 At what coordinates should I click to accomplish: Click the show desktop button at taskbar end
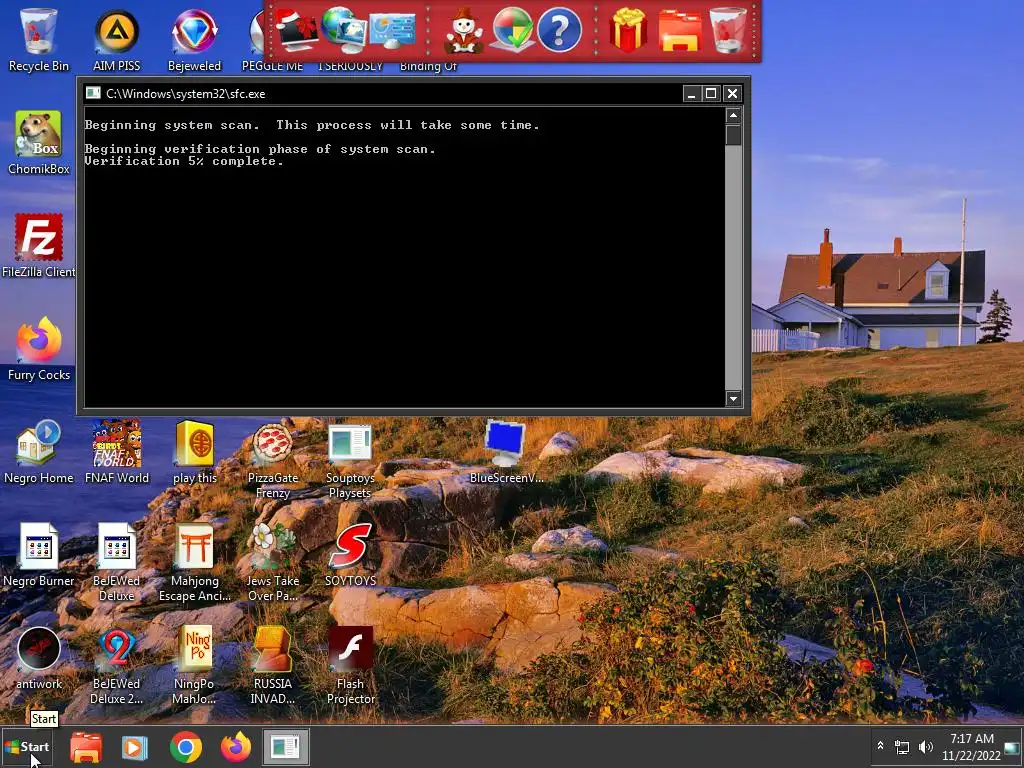click(x=1012, y=747)
